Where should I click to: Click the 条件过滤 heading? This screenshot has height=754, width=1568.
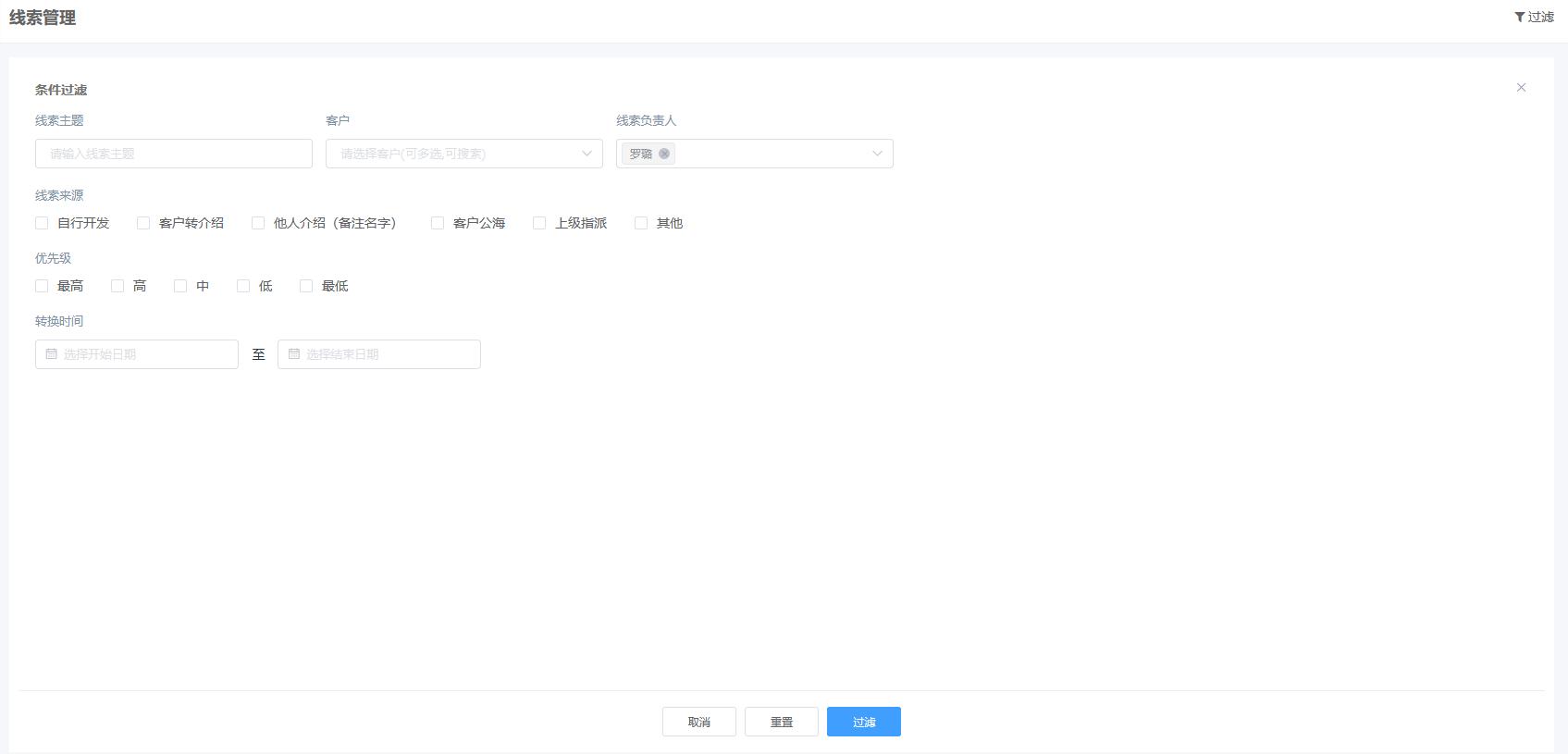coord(61,90)
